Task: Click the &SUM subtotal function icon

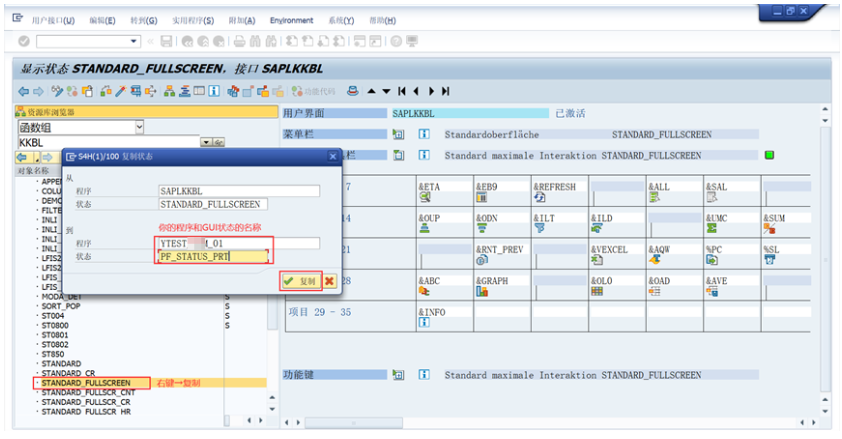Action: click(770, 229)
